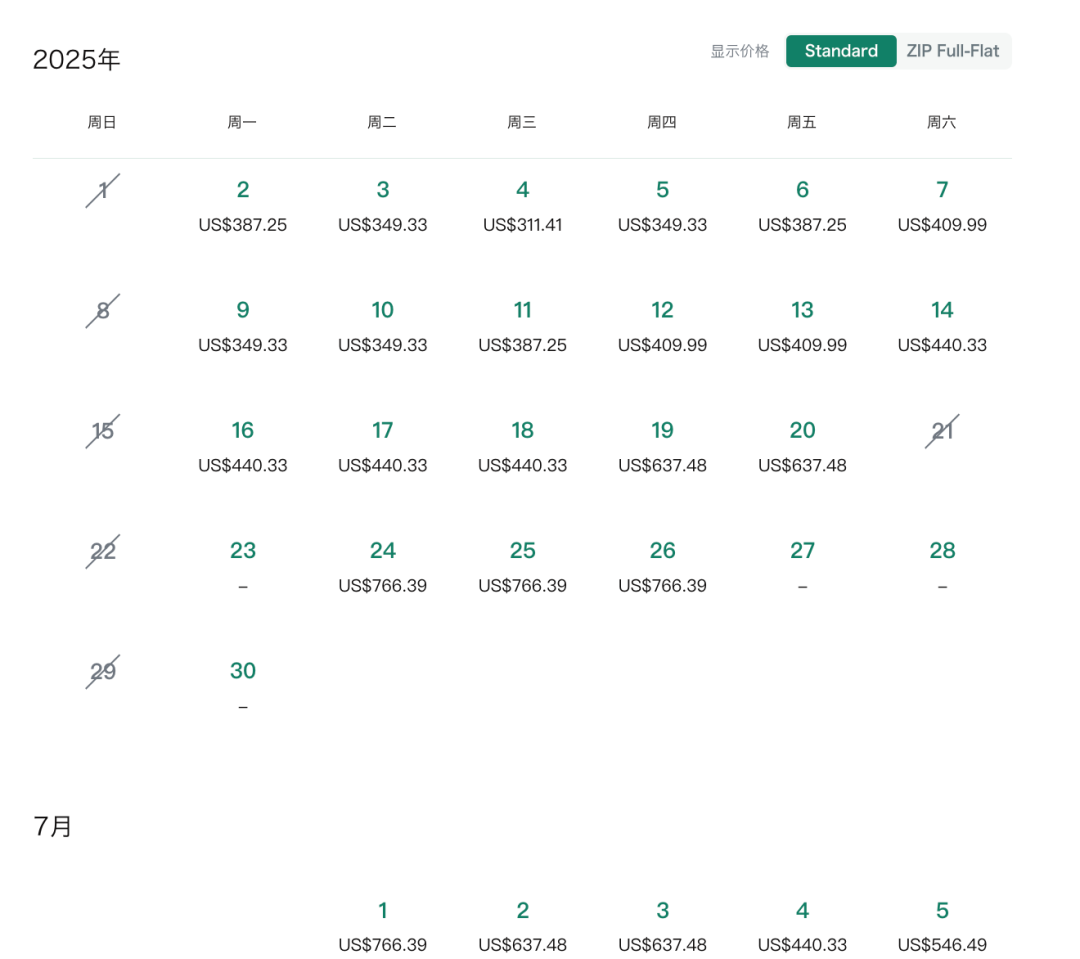Pick date 23 with no price
Screen dimensions: 1080x959
pos(242,566)
